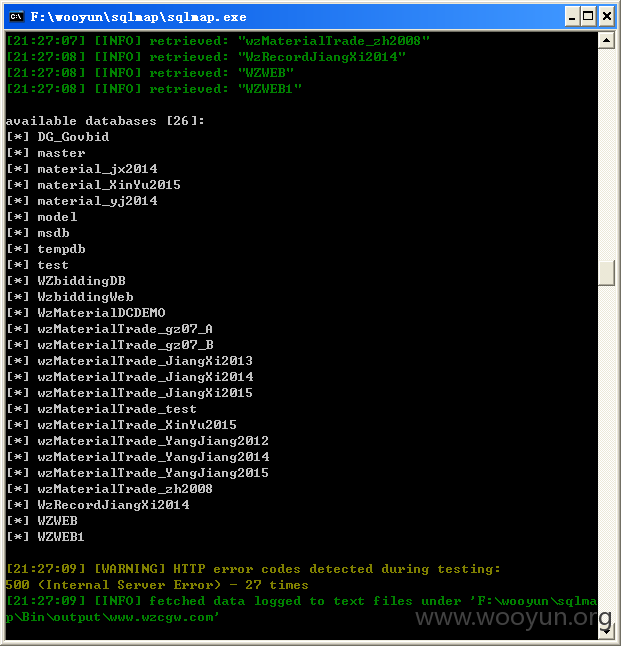
Task: Click the wzMaterialTrade_JiangXi2015 entry
Action: pos(129,393)
